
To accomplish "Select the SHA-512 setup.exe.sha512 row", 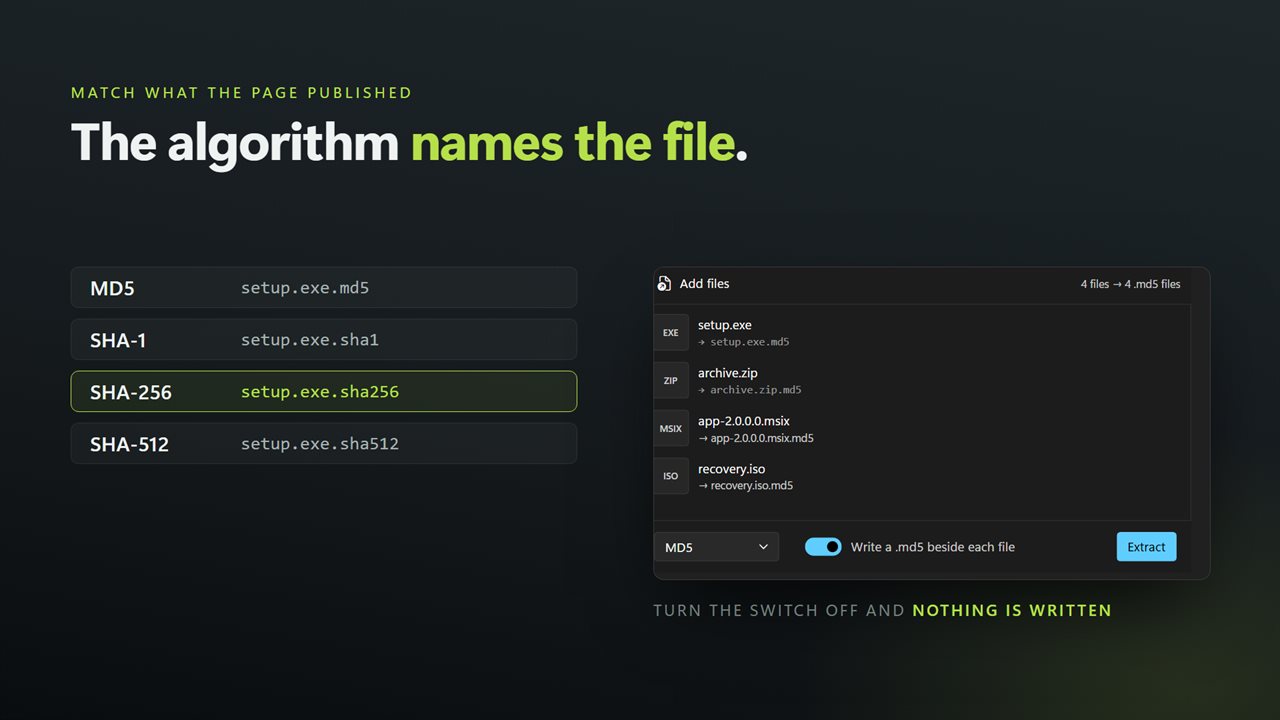I will click(324, 444).
